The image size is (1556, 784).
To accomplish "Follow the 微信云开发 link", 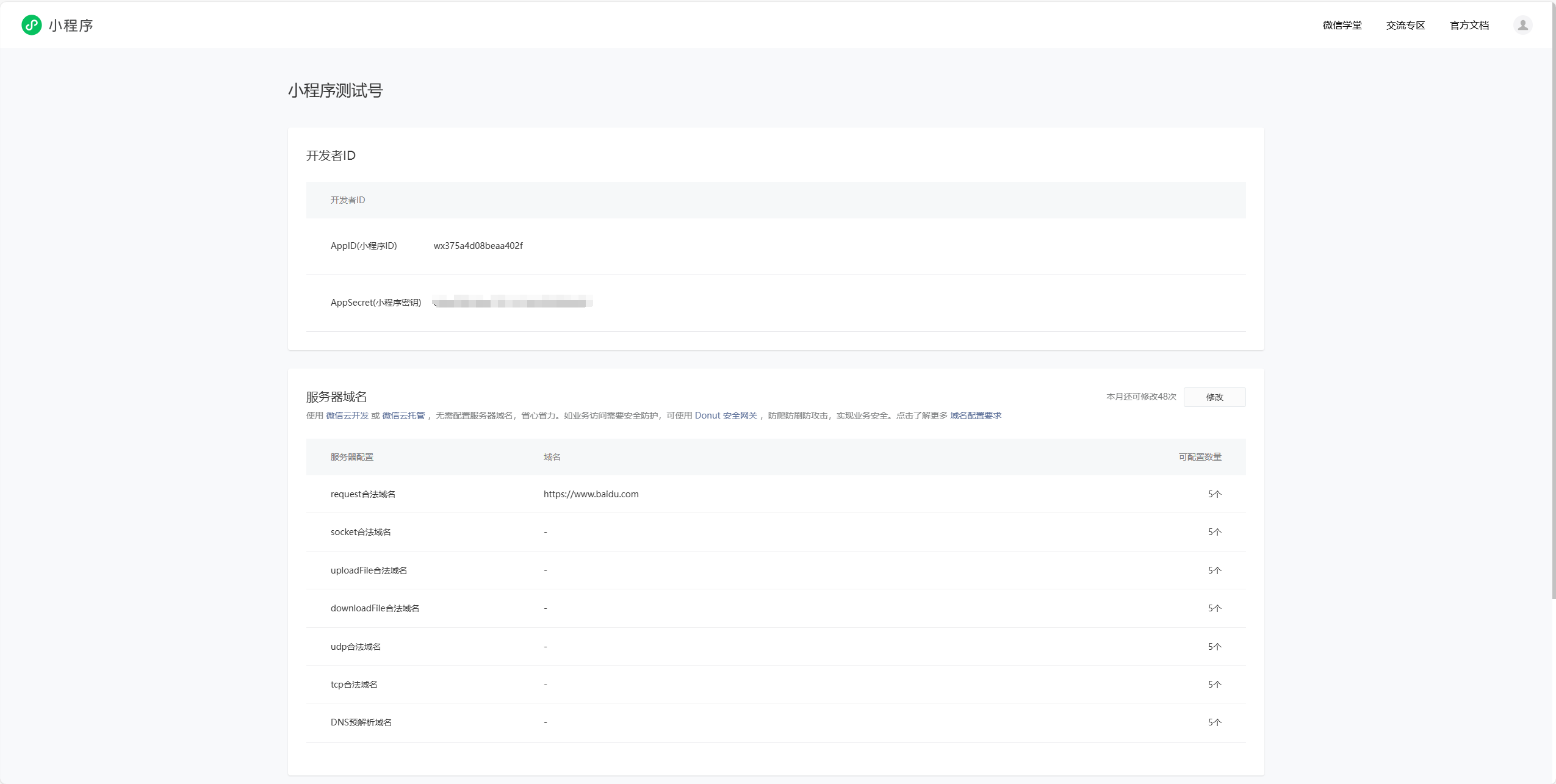I will [347, 415].
